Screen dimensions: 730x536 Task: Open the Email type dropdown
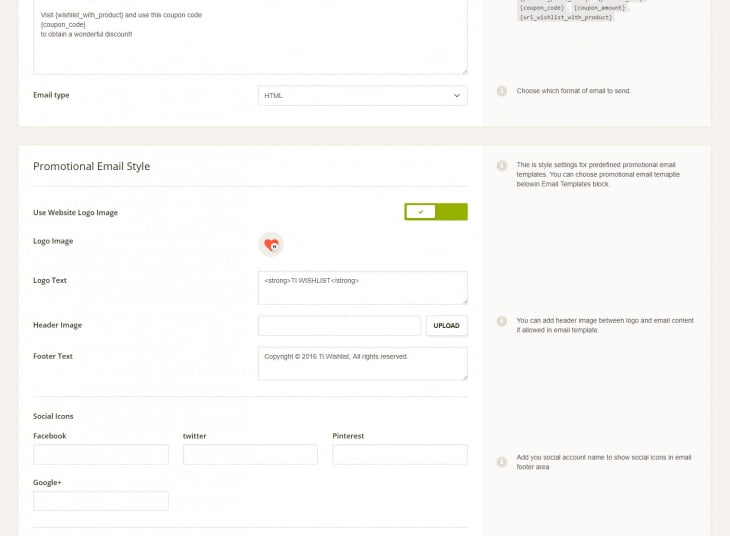(363, 95)
